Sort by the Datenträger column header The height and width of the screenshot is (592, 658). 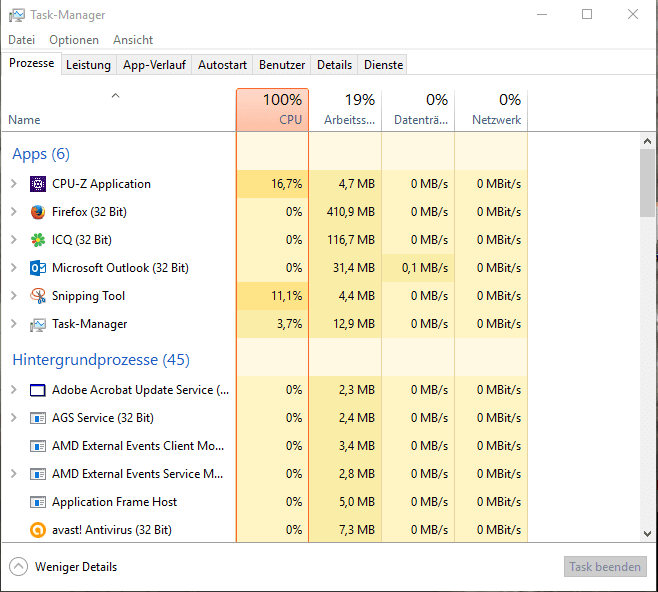[x=418, y=110]
